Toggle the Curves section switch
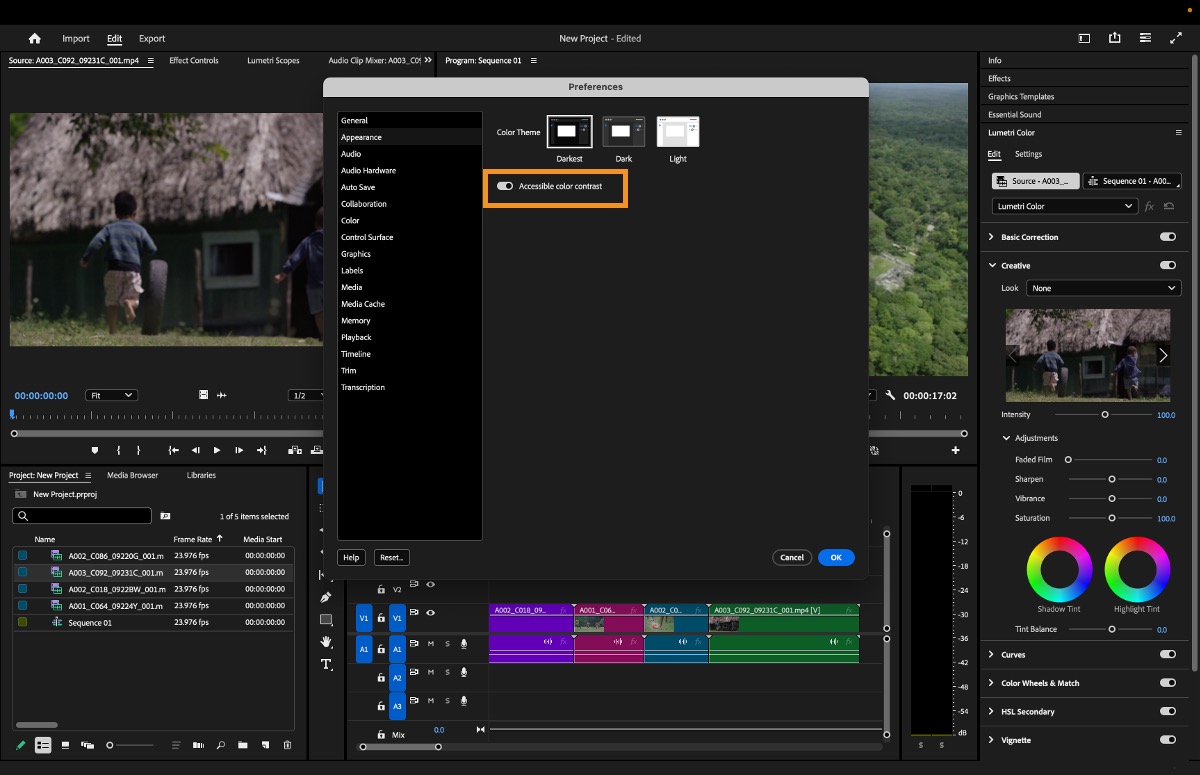The height and width of the screenshot is (775, 1200). [x=1167, y=655]
